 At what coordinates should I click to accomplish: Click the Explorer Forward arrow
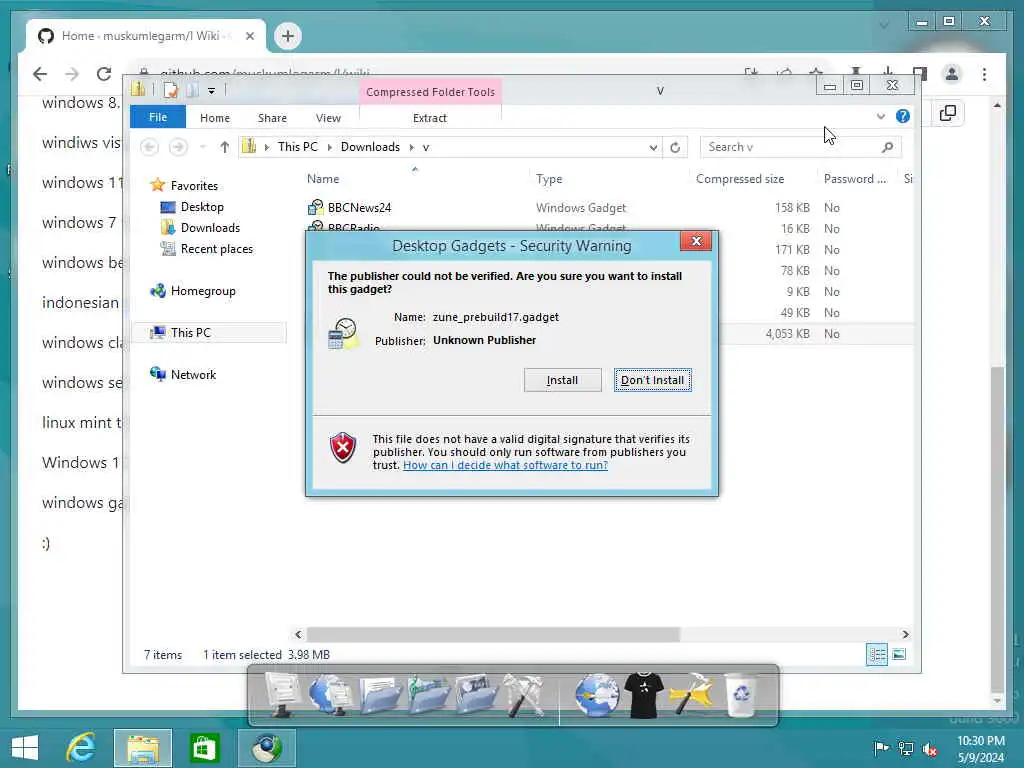(x=178, y=147)
